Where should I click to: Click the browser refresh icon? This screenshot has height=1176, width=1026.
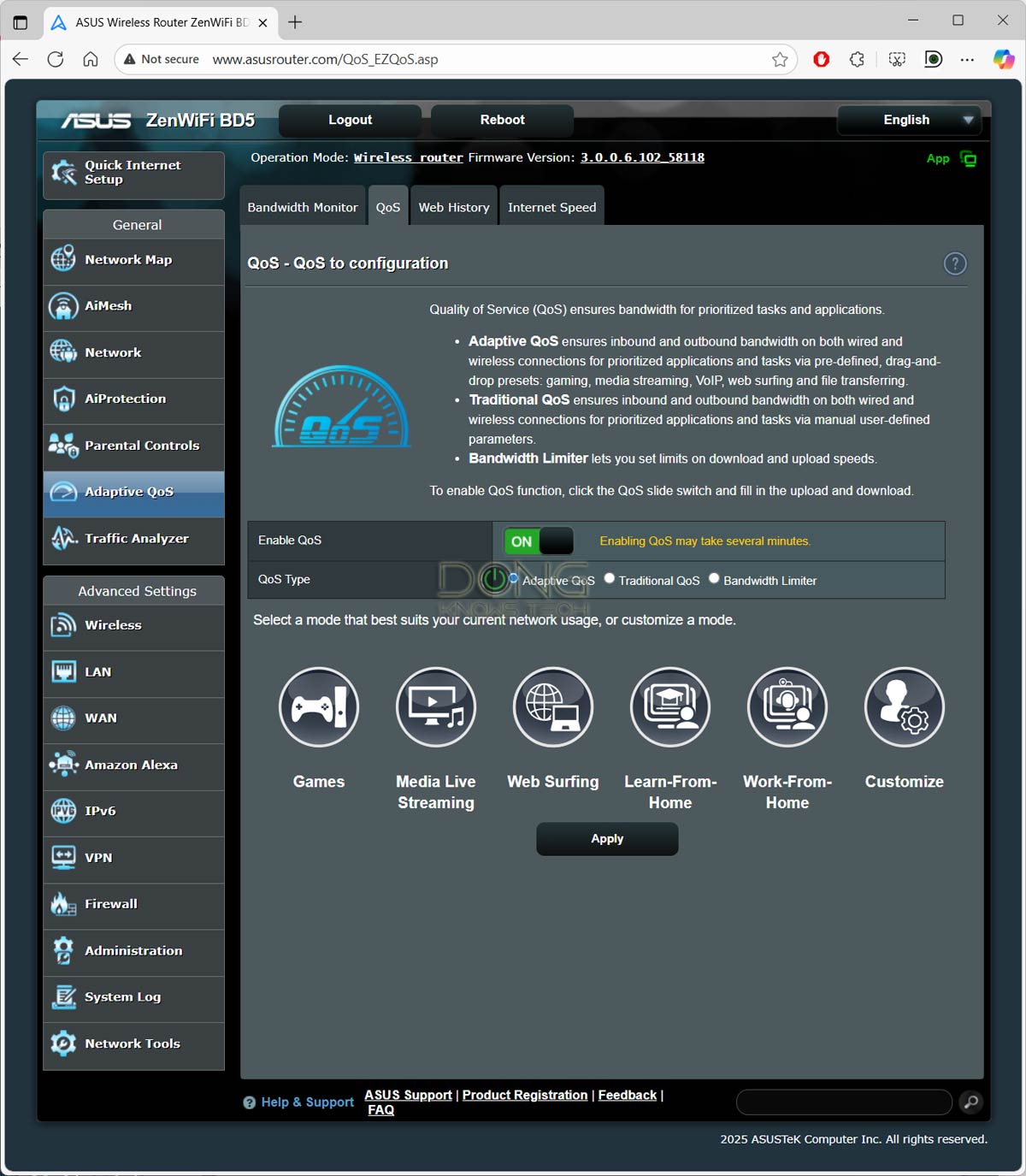(56, 59)
